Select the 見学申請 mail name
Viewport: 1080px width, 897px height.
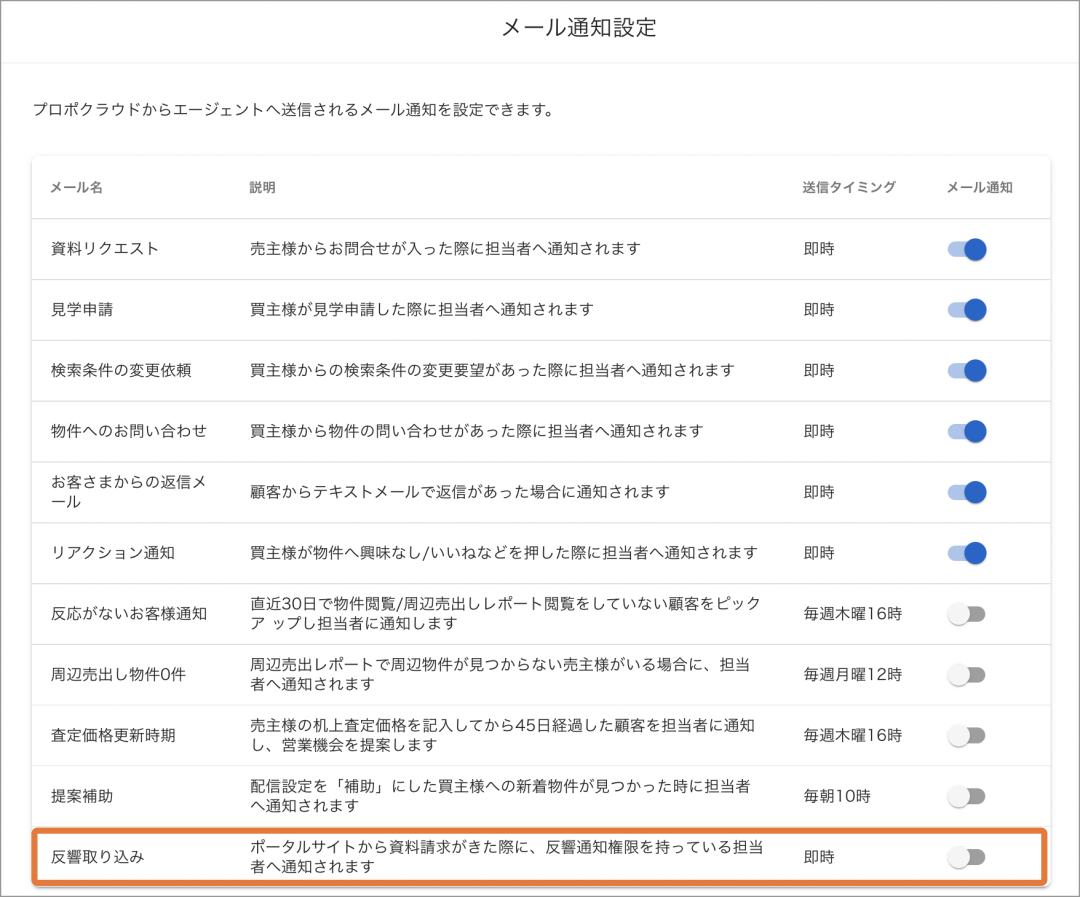pos(82,309)
